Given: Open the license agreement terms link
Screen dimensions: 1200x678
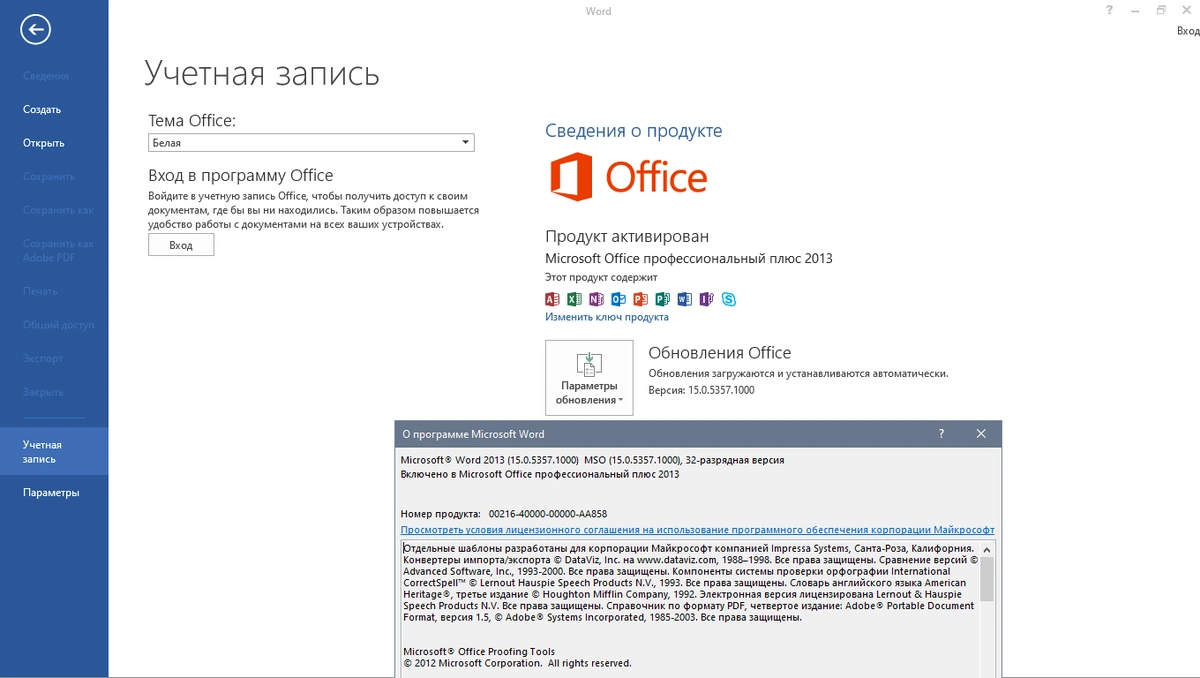Looking at the screenshot, I should tap(697, 530).
